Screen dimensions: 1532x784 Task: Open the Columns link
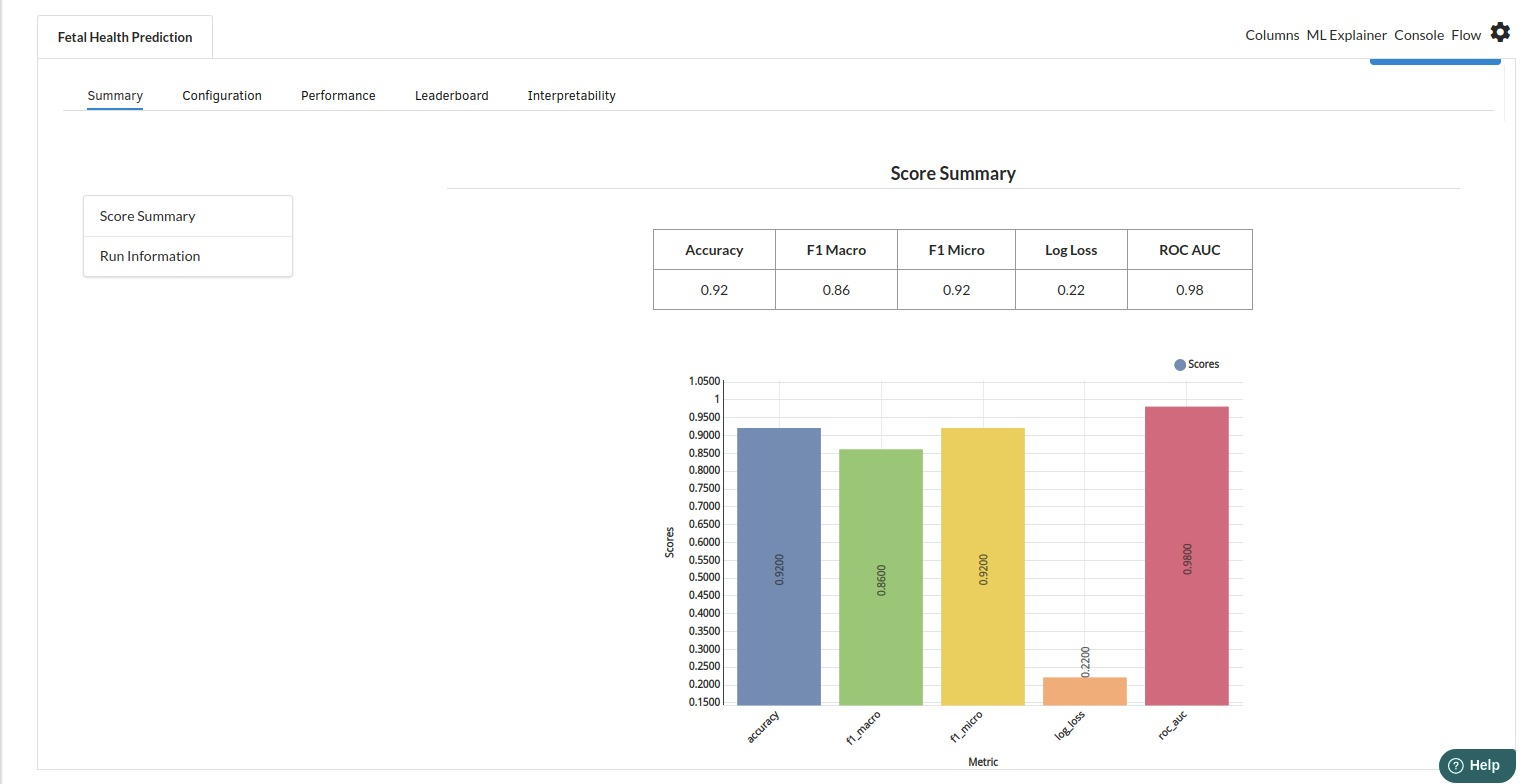coord(1272,35)
